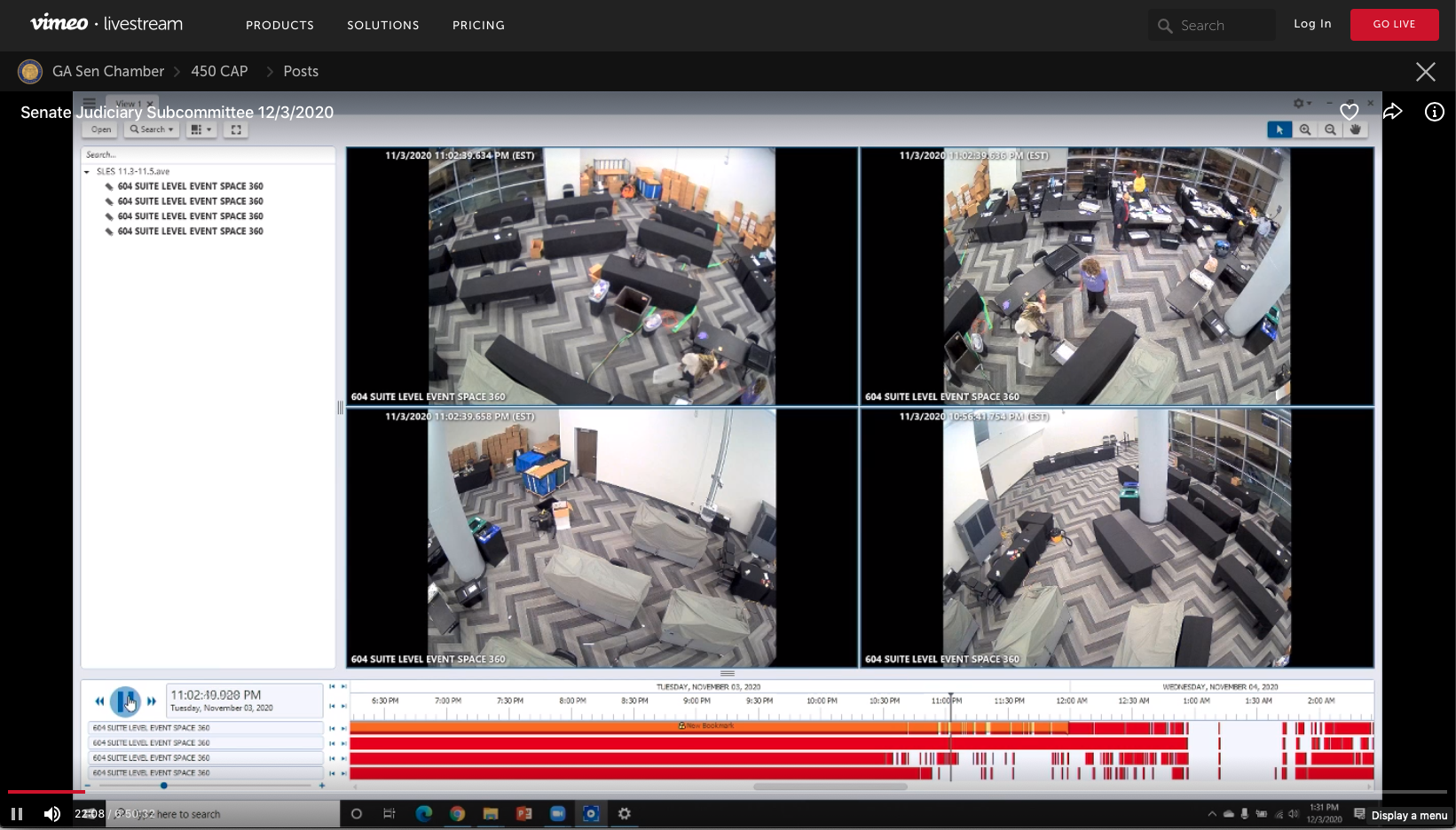Image resolution: width=1456 pixels, height=830 pixels.
Task: Click the Log In link
Action: pyautogui.click(x=1311, y=24)
